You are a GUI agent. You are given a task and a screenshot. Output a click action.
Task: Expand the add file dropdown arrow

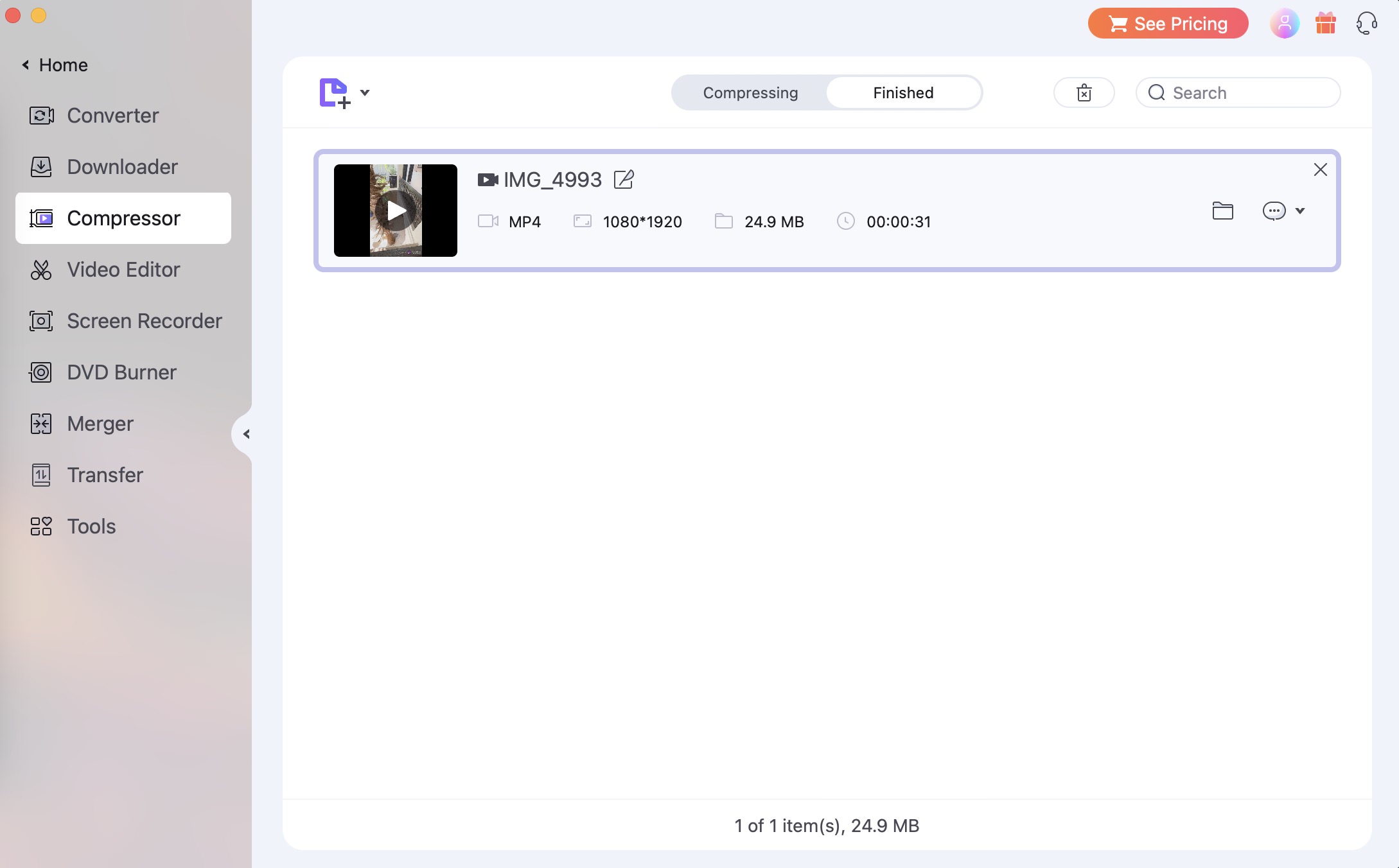point(365,92)
